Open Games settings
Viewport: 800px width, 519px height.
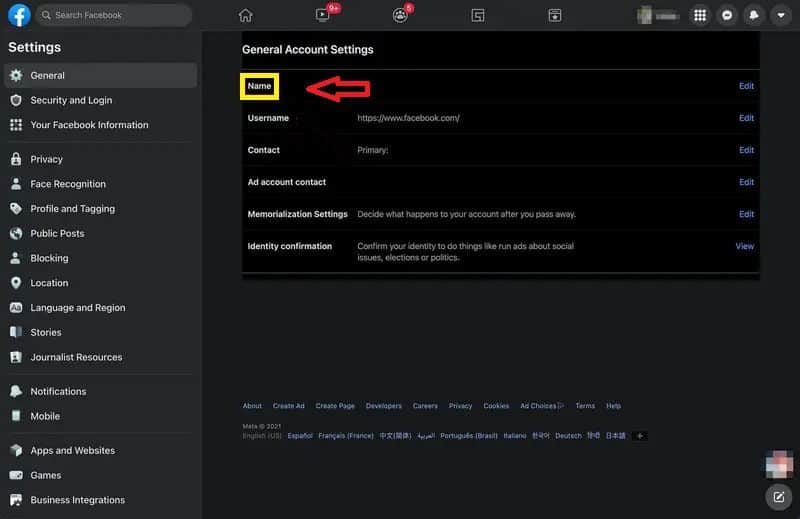click(x=101, y=475)
